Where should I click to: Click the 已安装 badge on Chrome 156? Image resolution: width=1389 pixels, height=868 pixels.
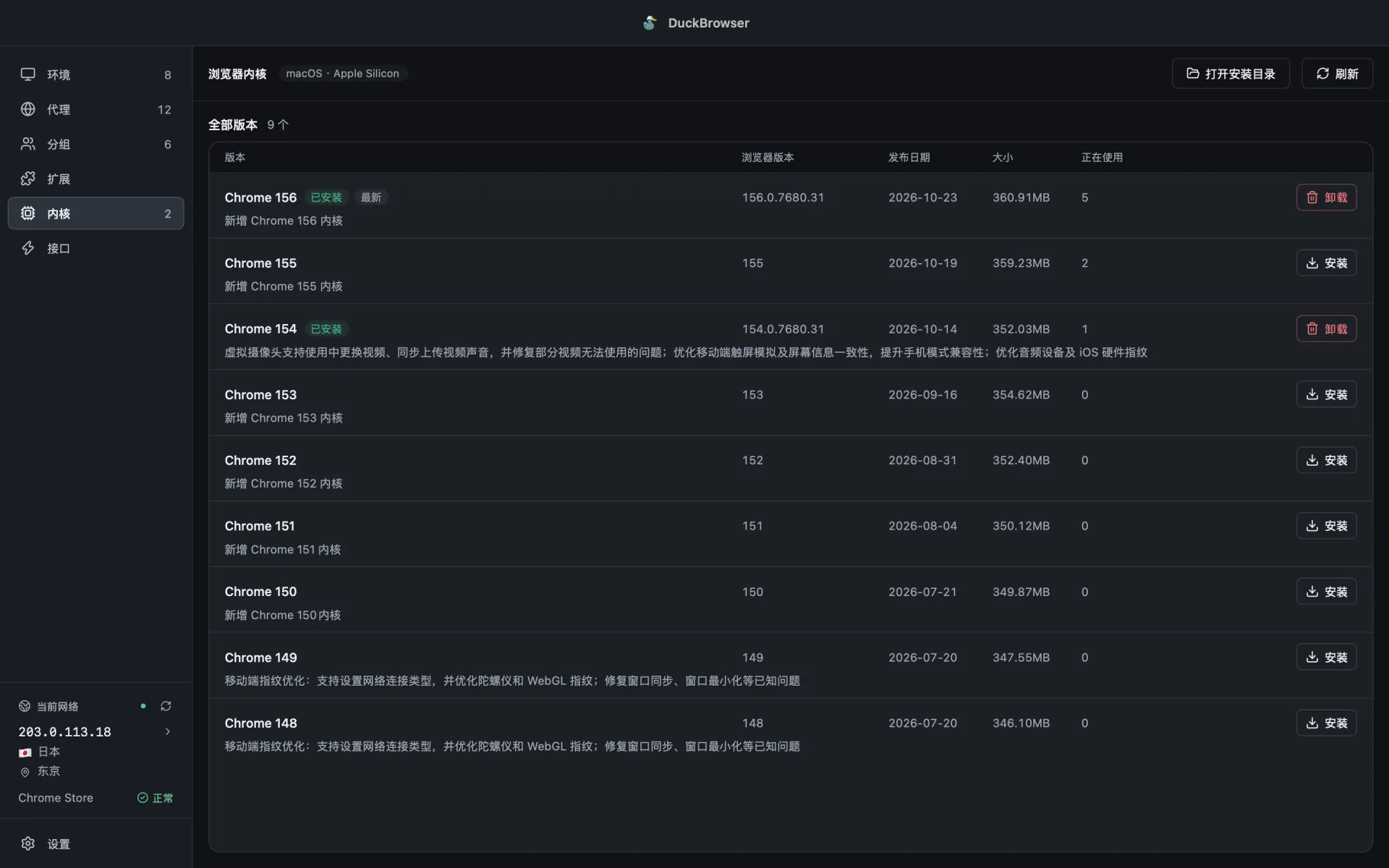pos(326,197)
